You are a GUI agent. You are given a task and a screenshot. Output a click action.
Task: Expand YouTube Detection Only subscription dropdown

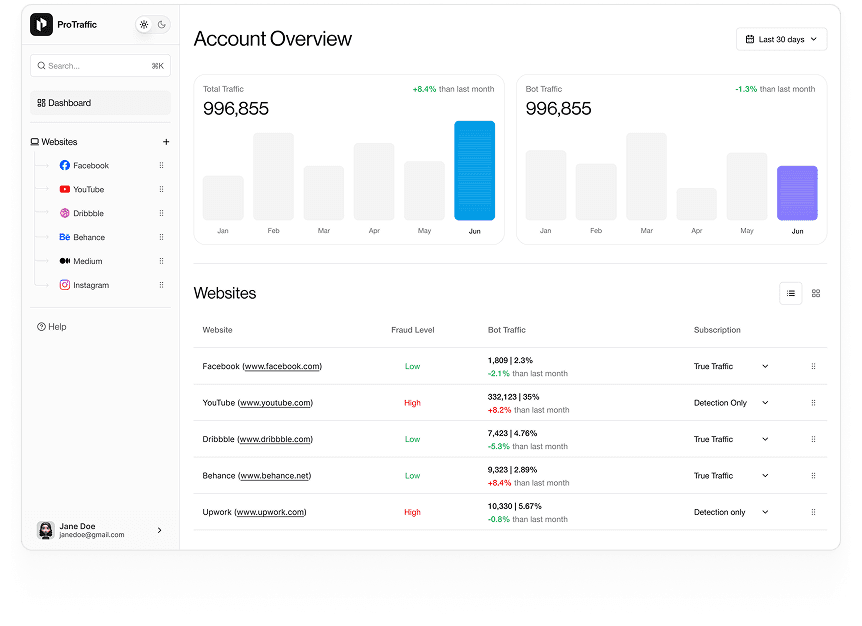click(x=765, y=403)
